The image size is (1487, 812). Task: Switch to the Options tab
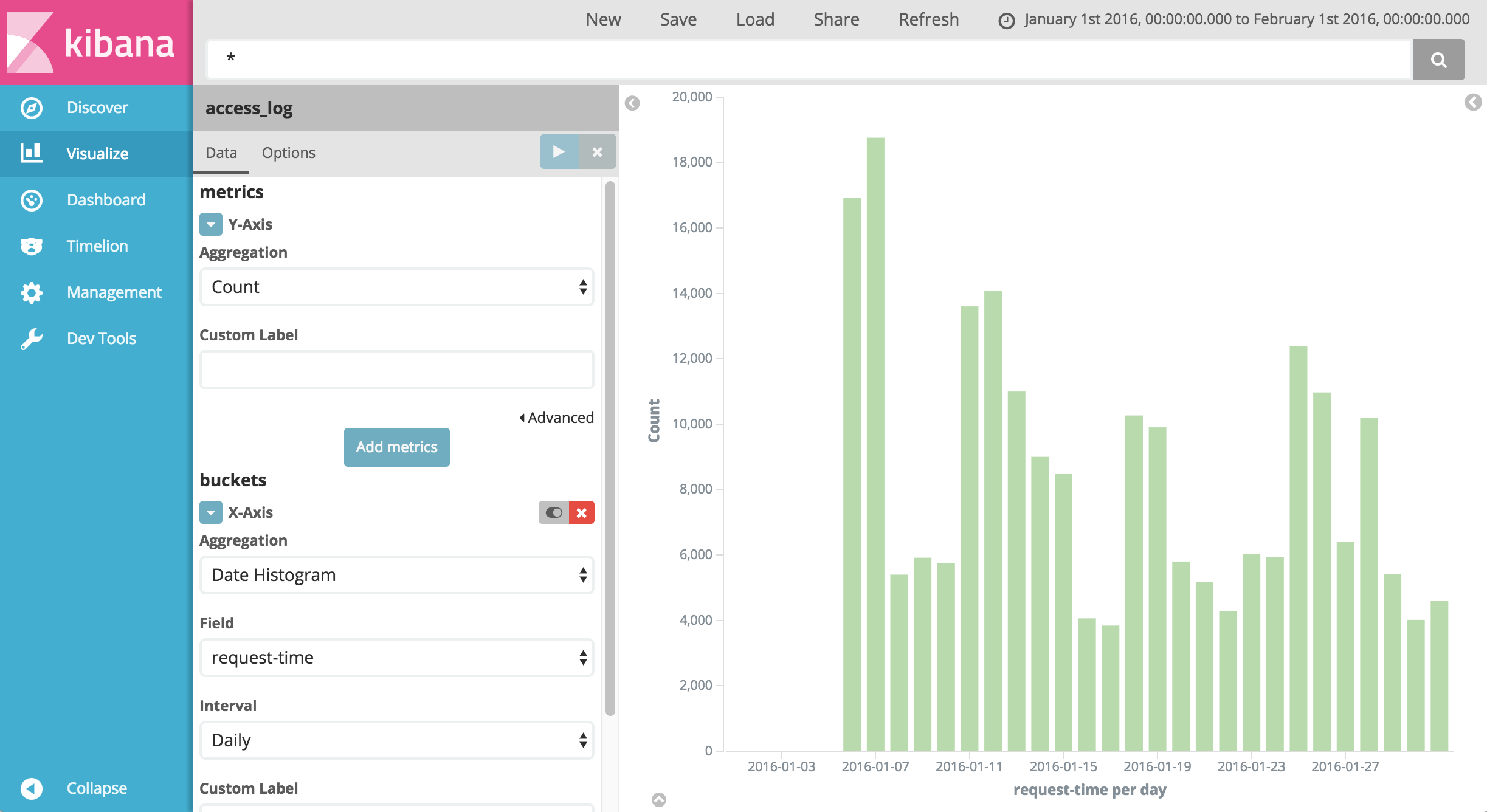click(x=289, y=153)
